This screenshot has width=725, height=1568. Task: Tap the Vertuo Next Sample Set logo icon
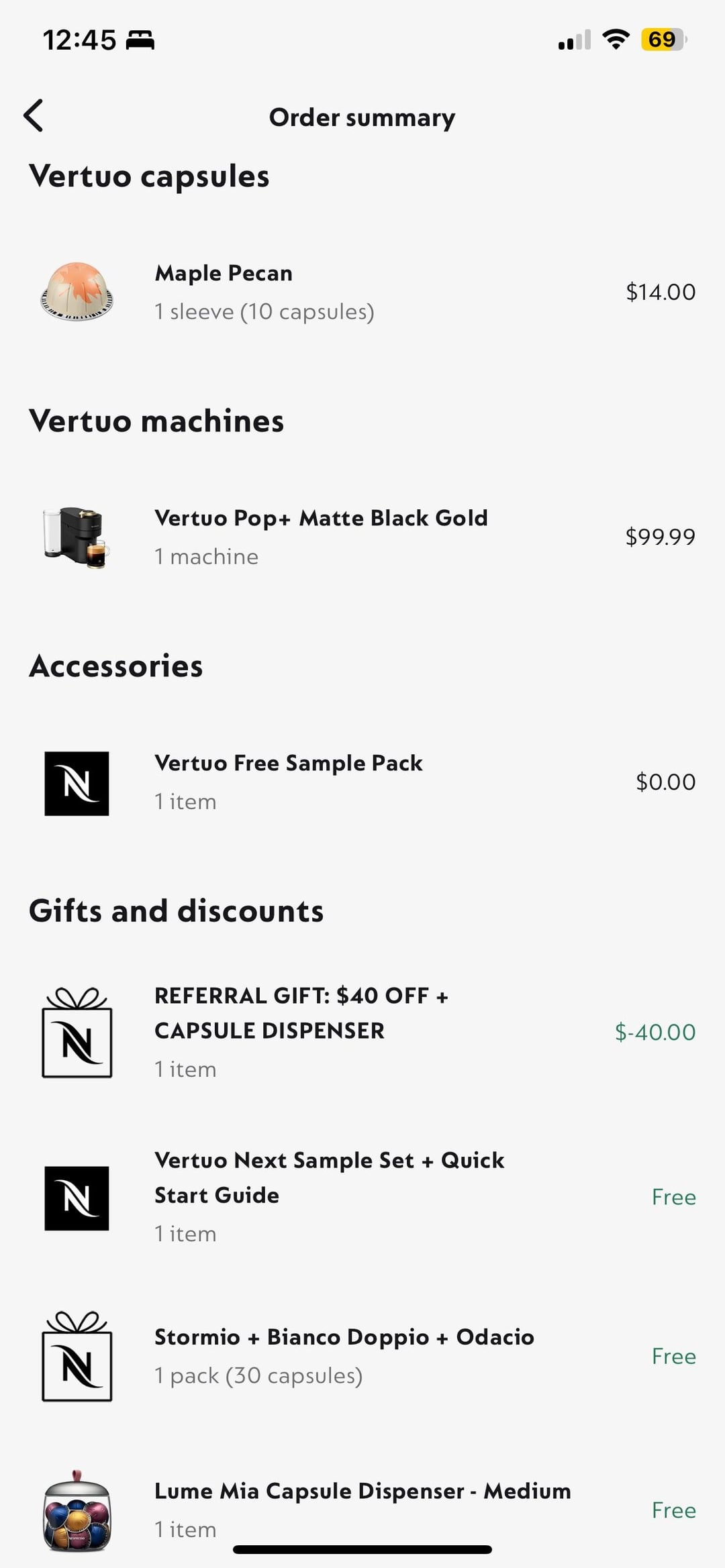[77, 1198]
